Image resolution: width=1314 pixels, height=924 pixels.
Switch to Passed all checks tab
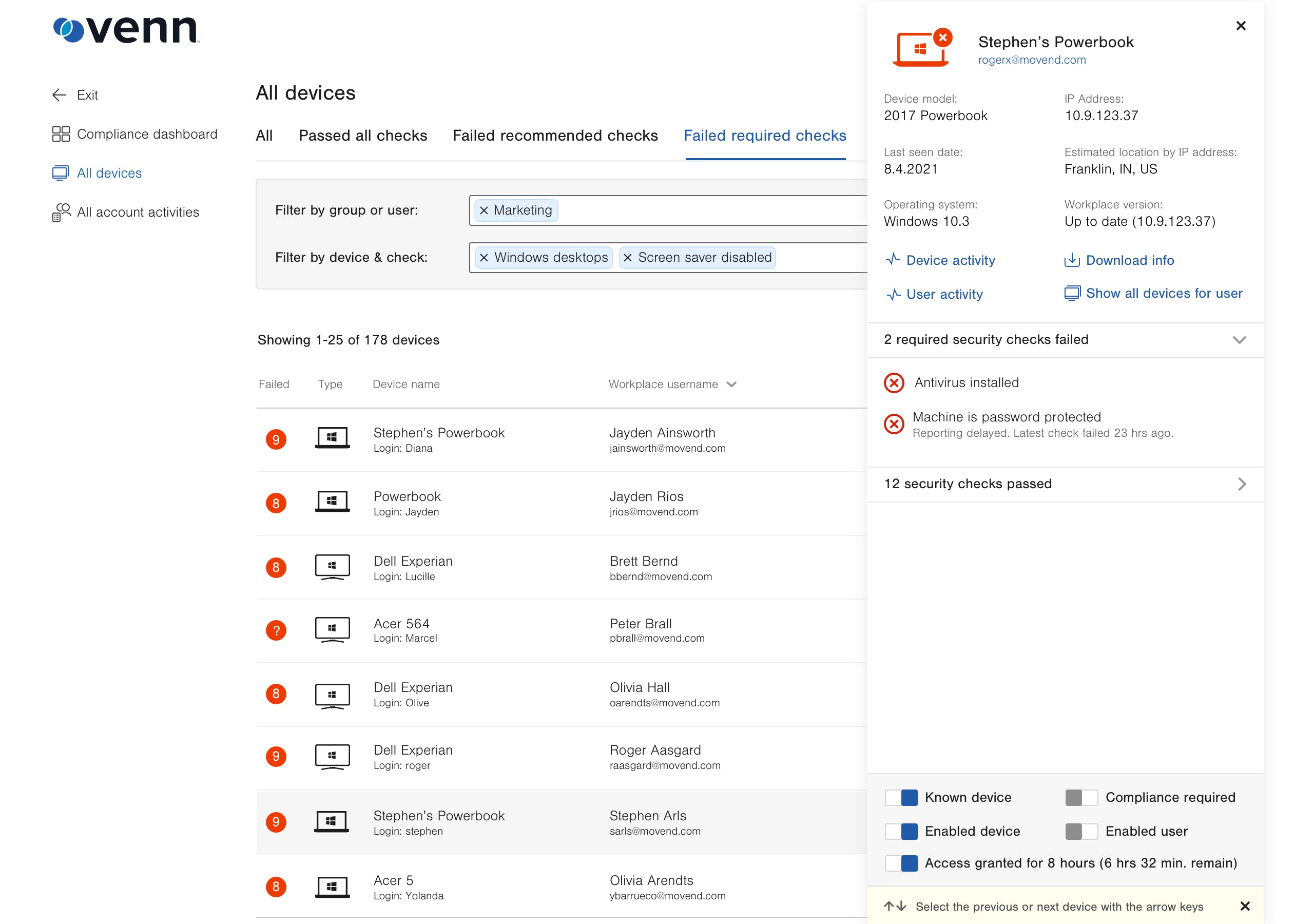point(363,136)
